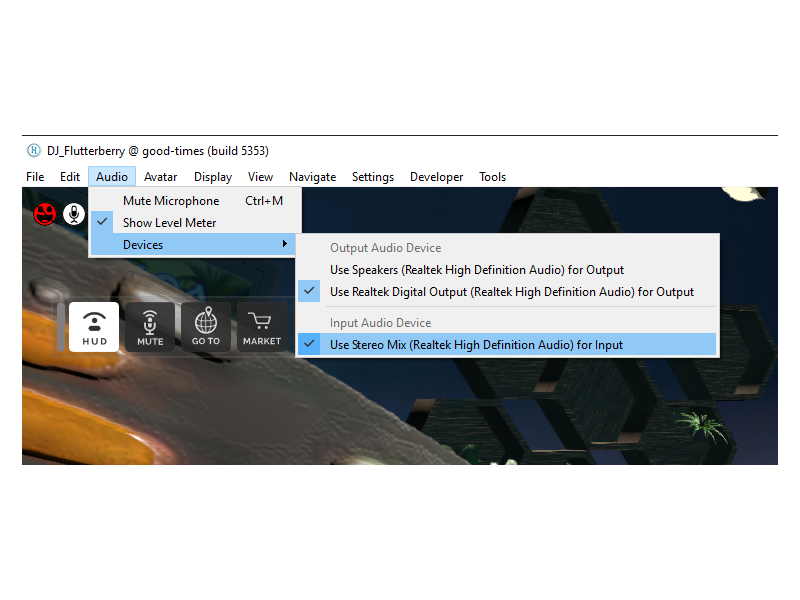Open the Developer menu
The image size is (800, 600).
pos(436,177)
